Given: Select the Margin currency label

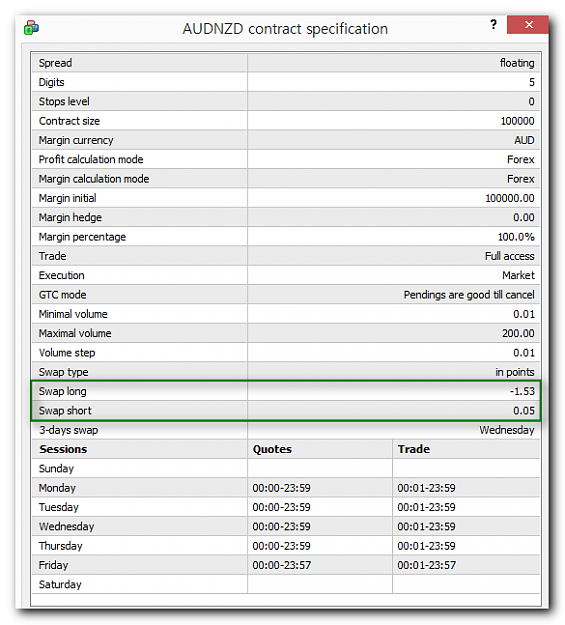Looking at the screenshot, I should tap(76, 140).
